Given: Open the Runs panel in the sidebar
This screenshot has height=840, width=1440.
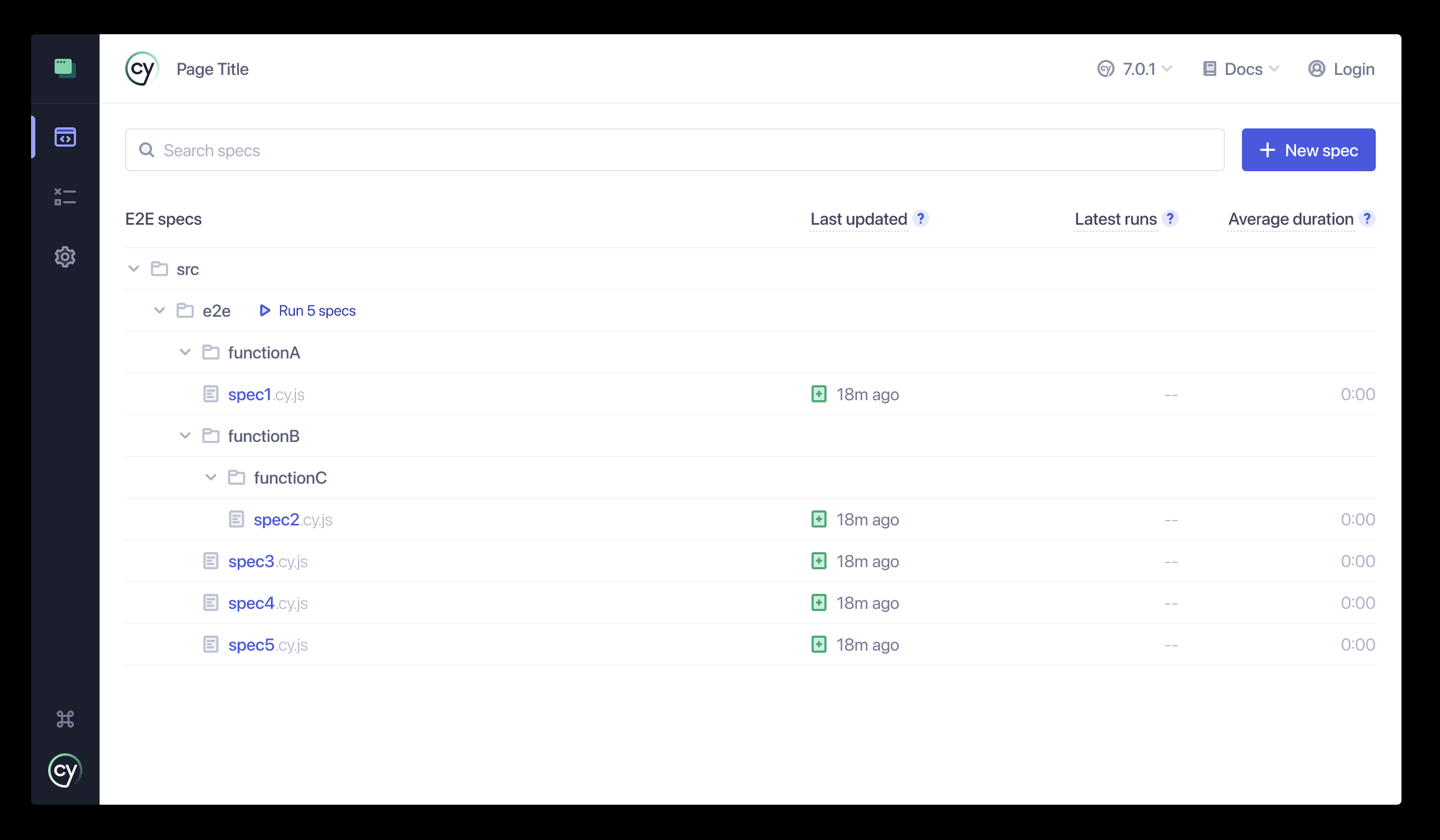Looking at the screenshot, I should tap(65, 197).
